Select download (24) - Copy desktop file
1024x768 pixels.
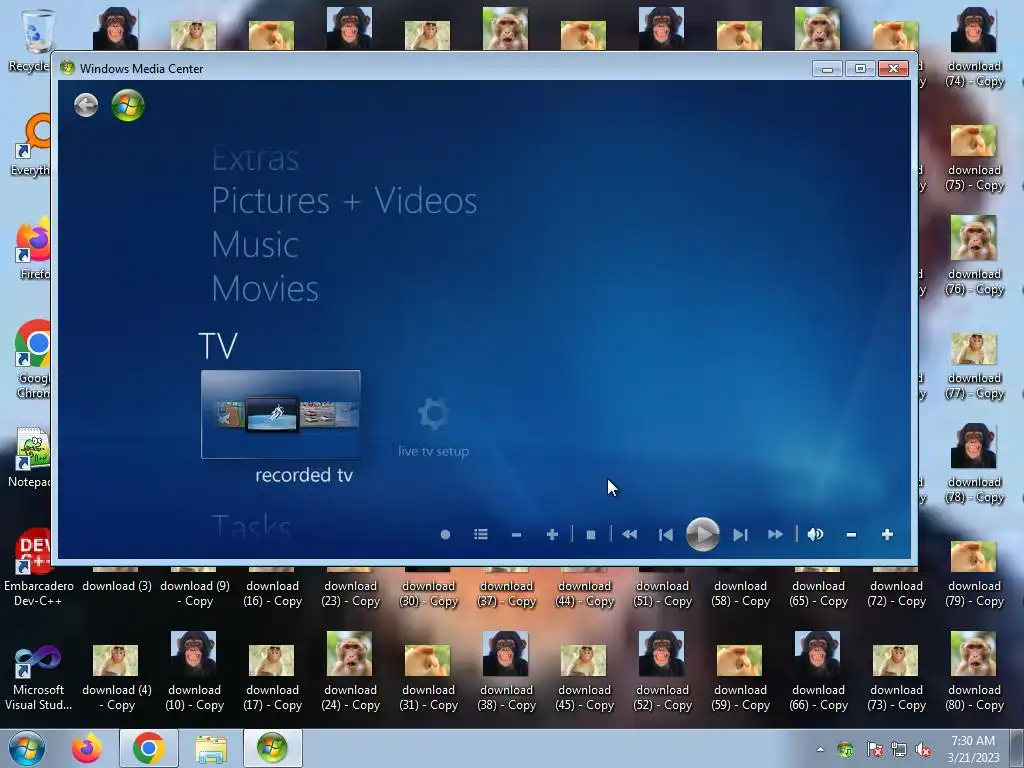click(x=350, y=671)
